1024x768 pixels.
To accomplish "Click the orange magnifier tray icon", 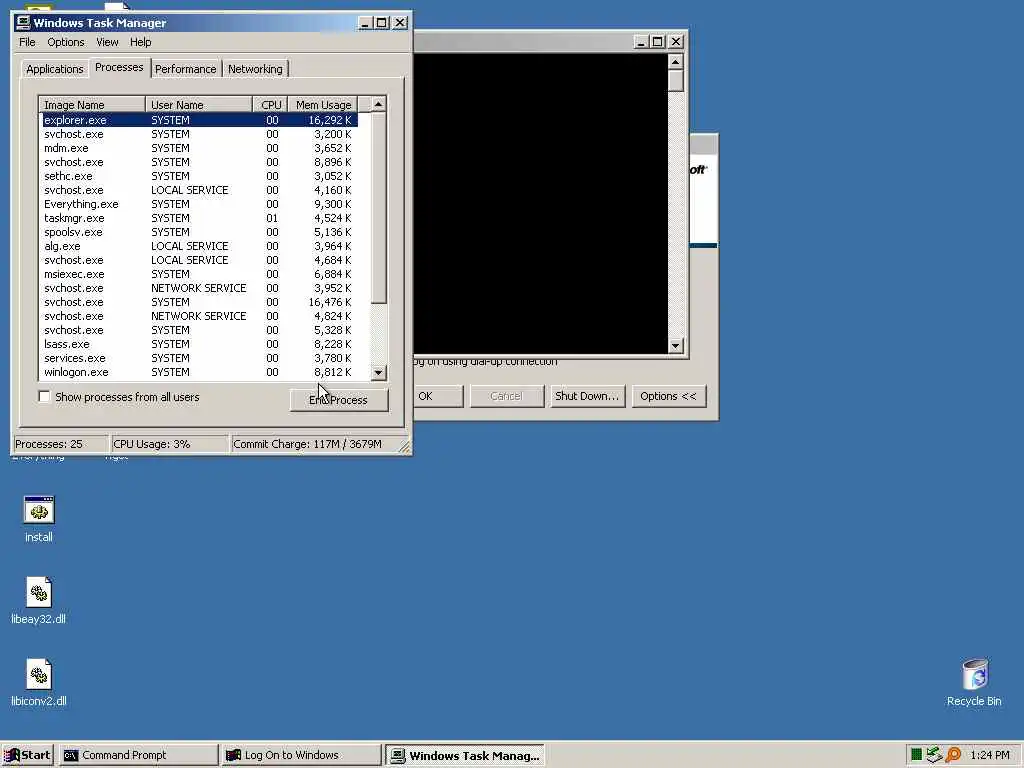I will coord(953,755).
